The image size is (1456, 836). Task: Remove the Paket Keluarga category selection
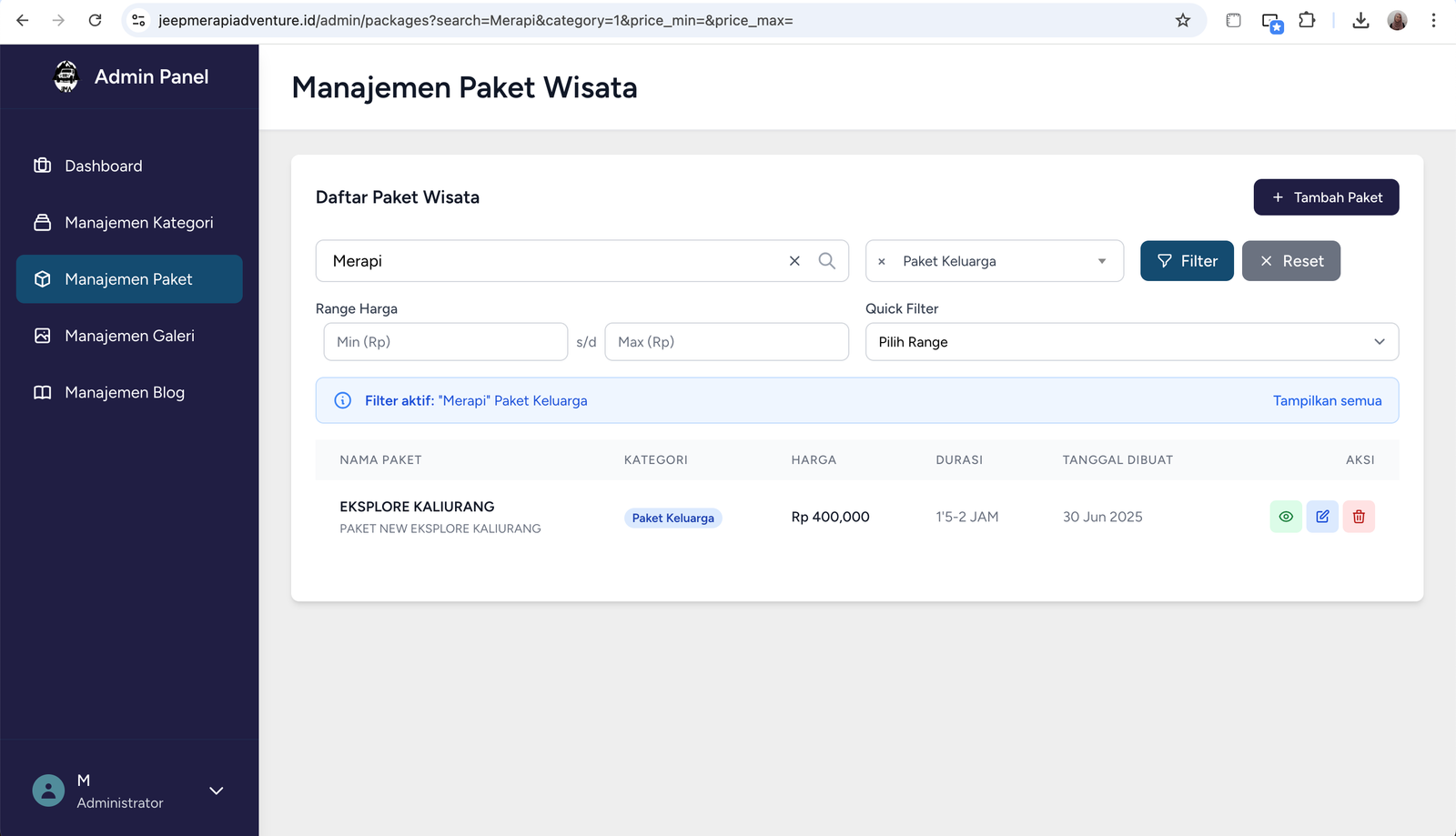pos(881,262)
